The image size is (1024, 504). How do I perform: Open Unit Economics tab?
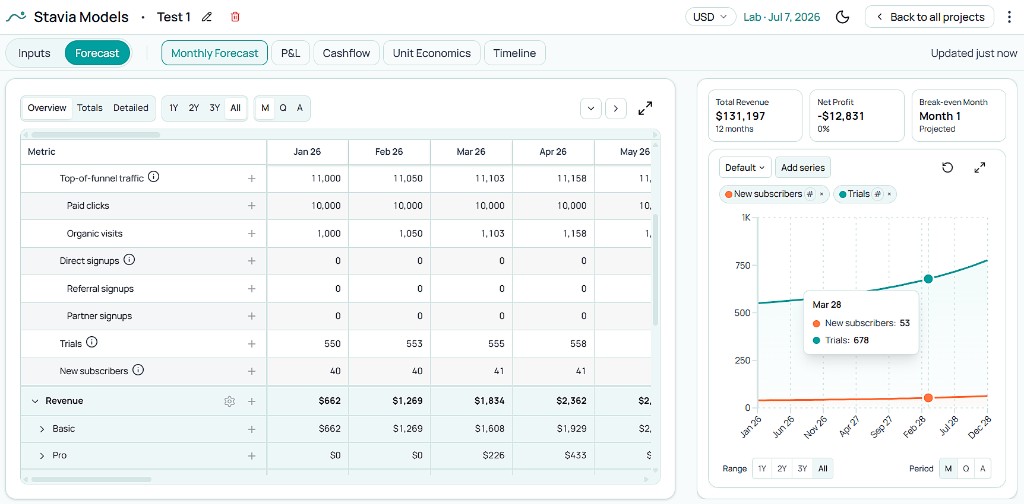pyautogui.click(x=432, y=54)
